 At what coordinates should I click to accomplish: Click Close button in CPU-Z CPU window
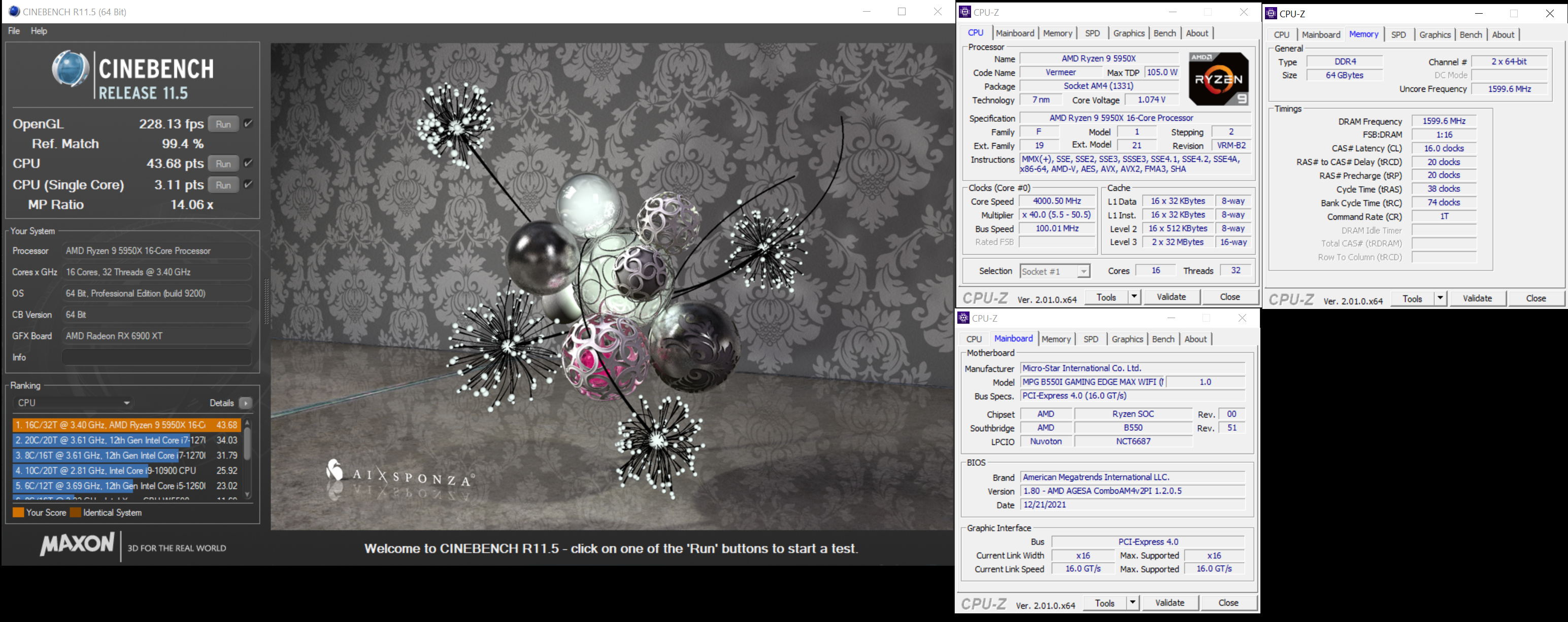pyautogui.click(x=1229, y=297)
